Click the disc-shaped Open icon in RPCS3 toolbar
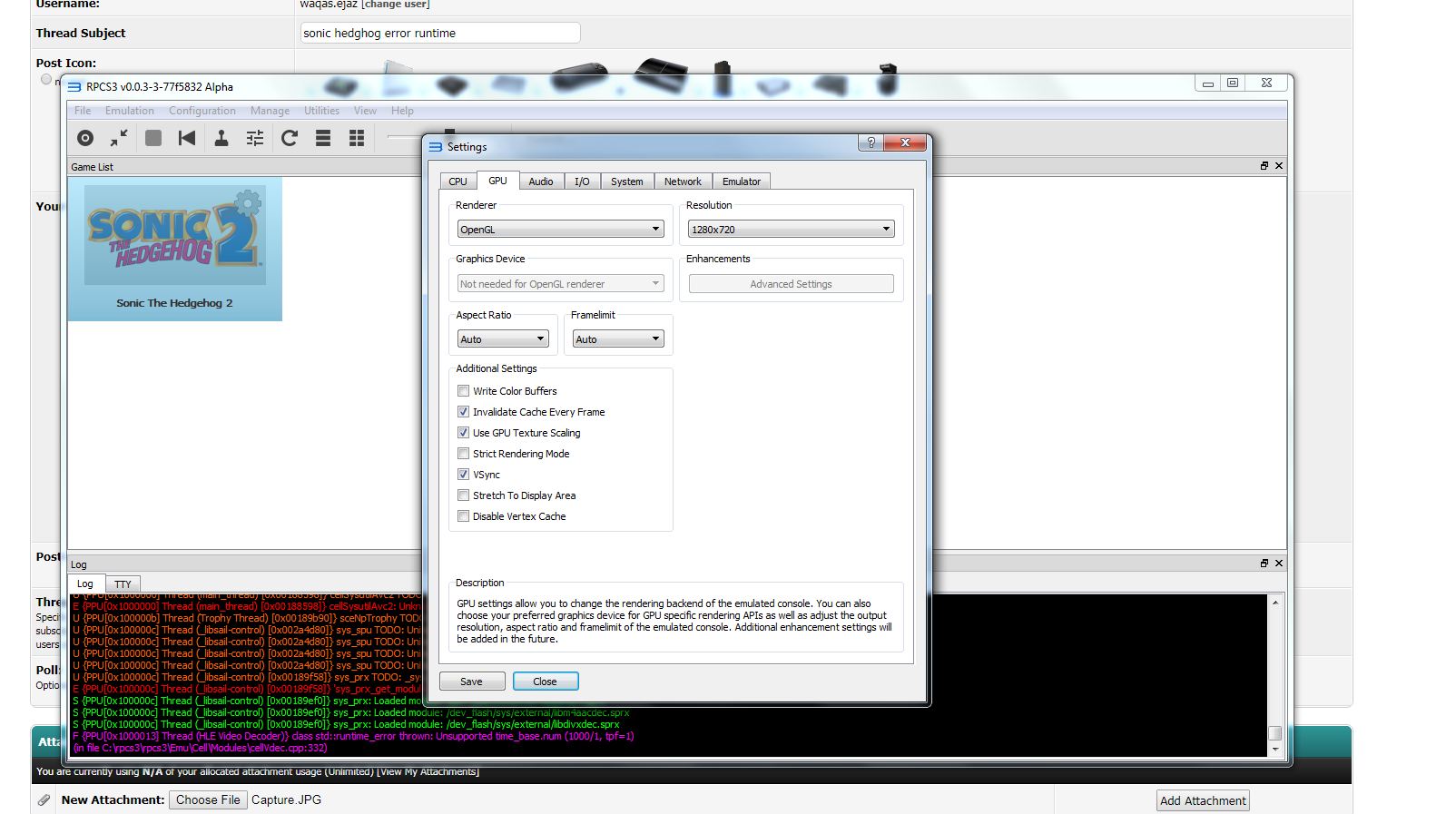 85,138
